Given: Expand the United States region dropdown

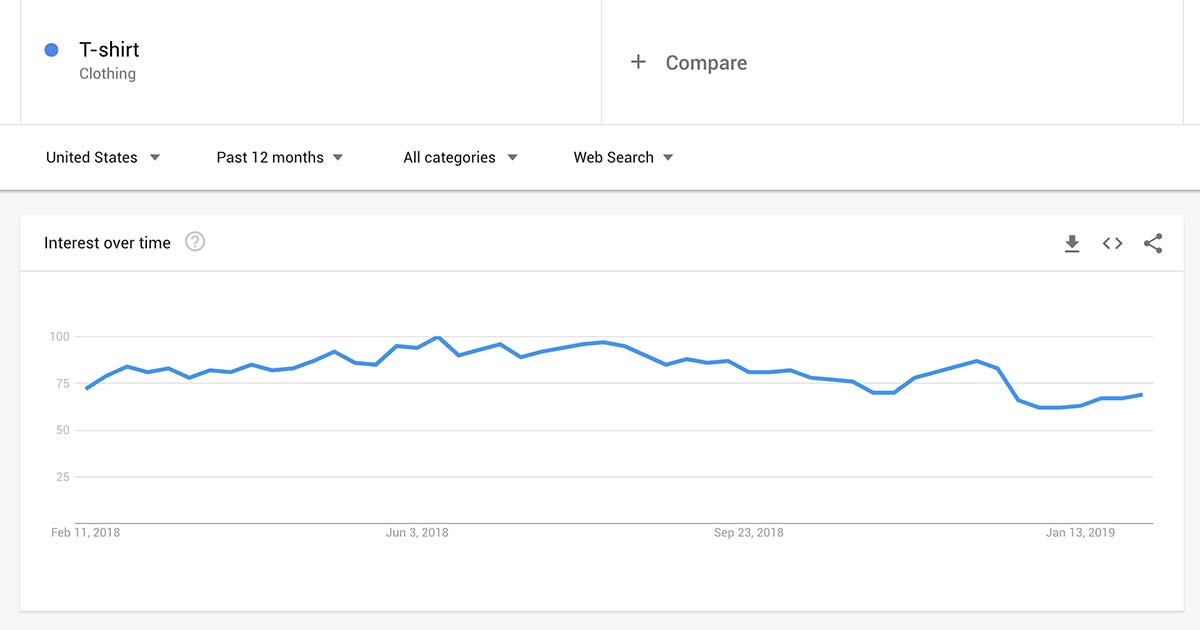Looking at the screenshot, I should (103, 157).
